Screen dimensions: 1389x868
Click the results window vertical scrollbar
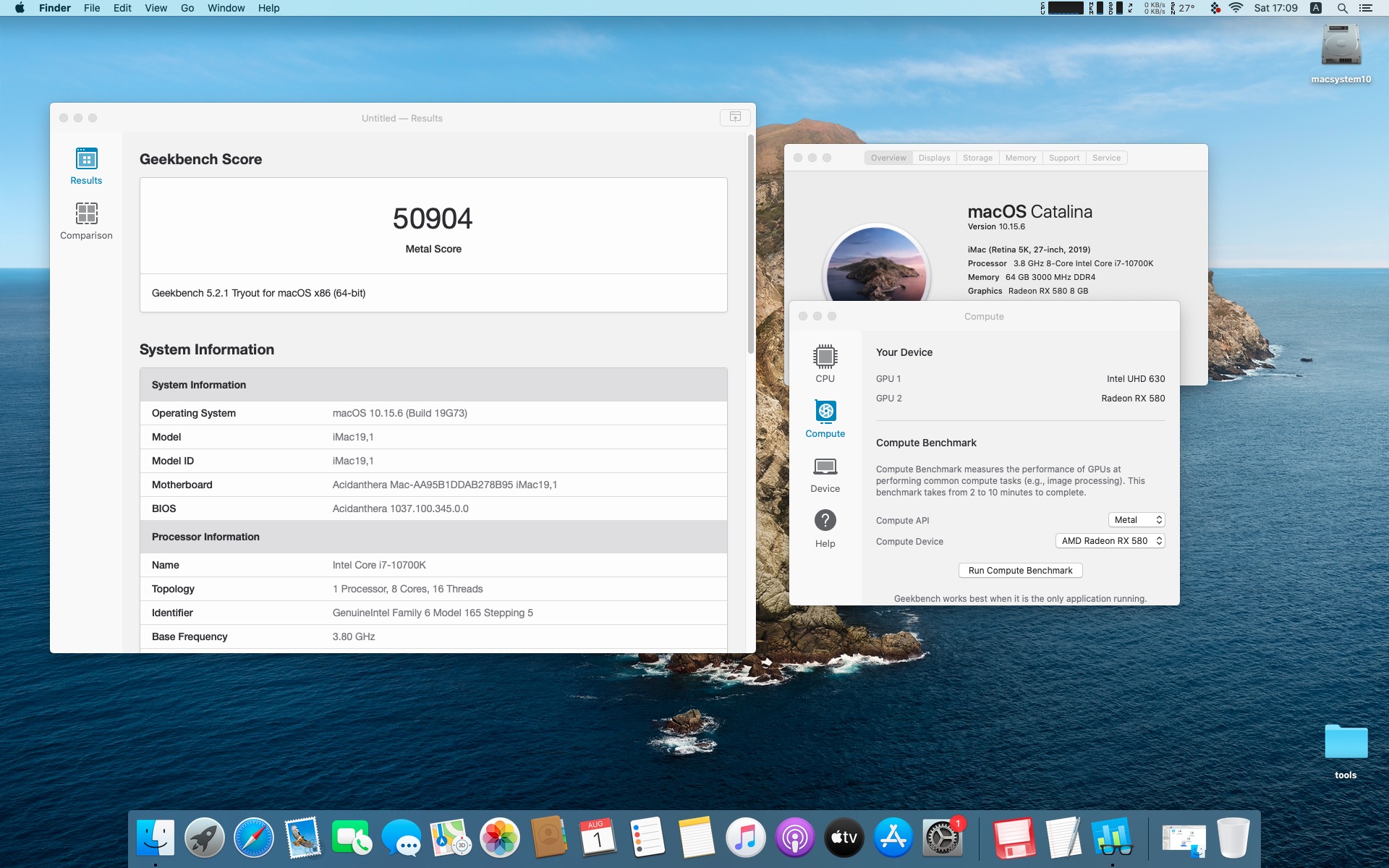(751, 246)
